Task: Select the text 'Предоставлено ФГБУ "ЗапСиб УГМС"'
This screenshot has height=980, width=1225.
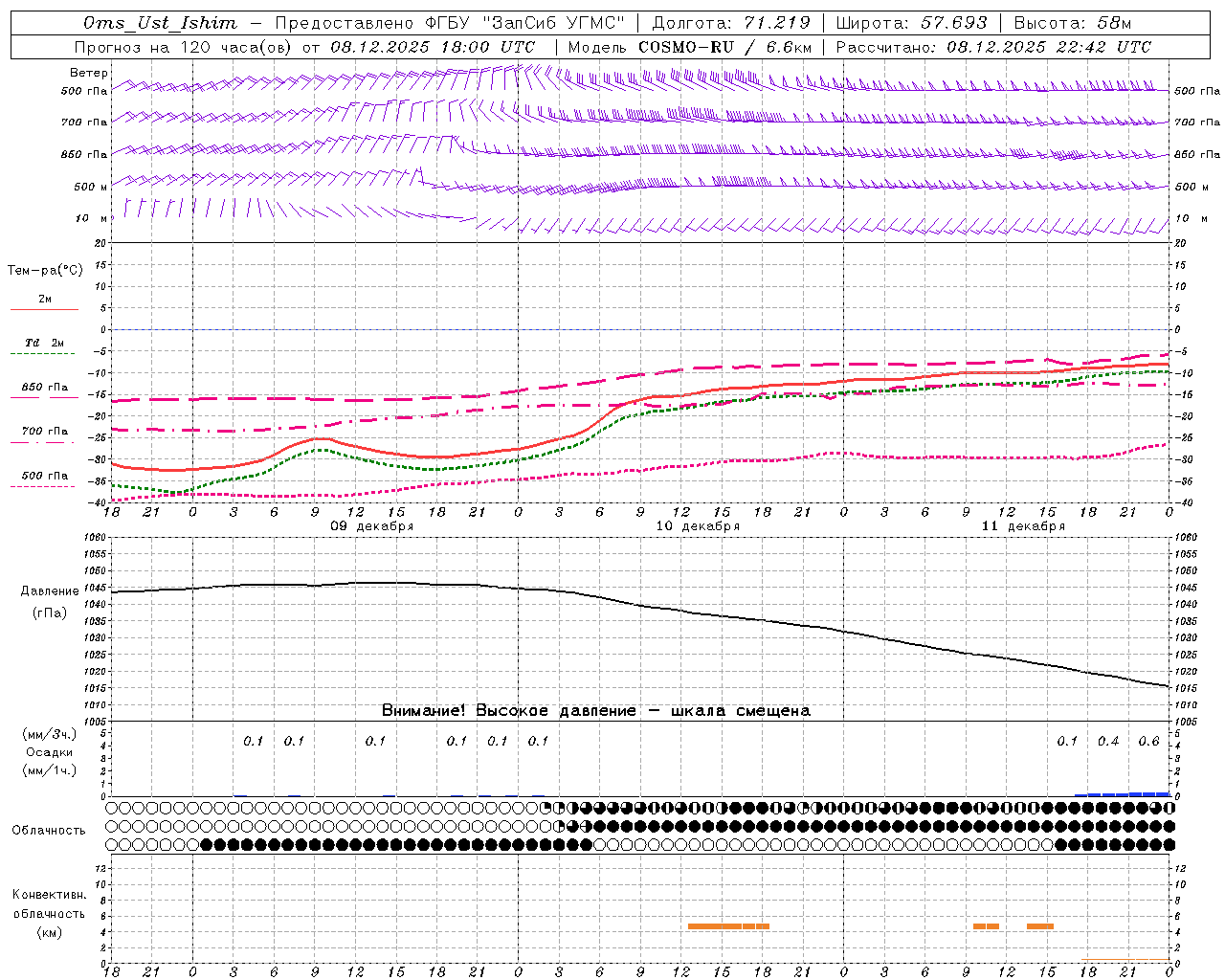Action: (449, 23)
